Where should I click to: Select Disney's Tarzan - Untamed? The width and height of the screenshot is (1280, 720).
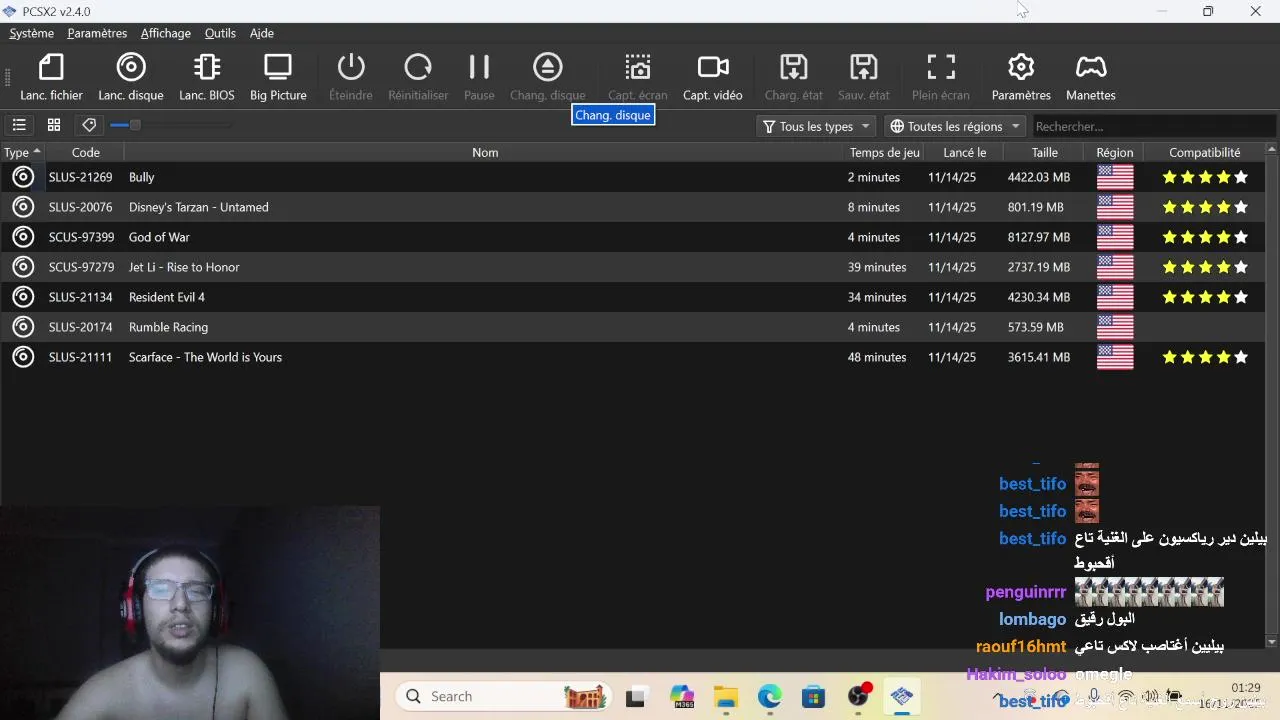point(632,207)
